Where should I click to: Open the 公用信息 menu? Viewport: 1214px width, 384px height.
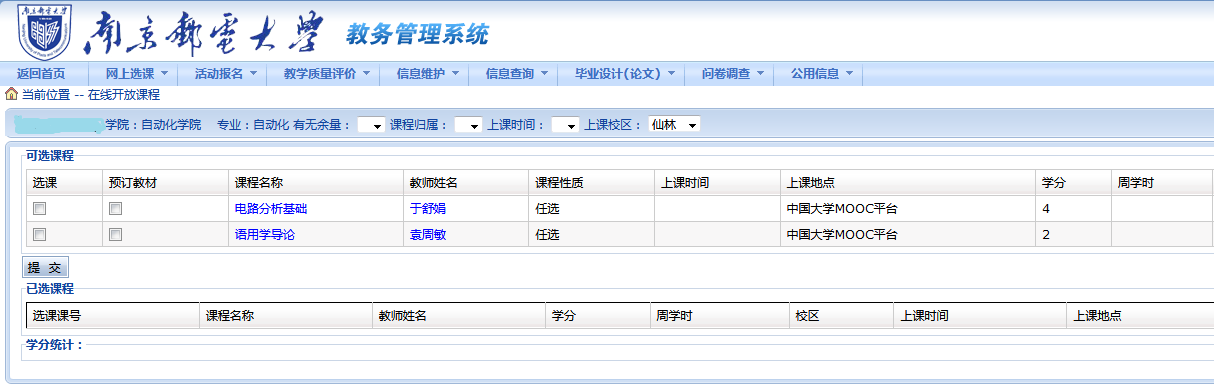click(815, 73)
